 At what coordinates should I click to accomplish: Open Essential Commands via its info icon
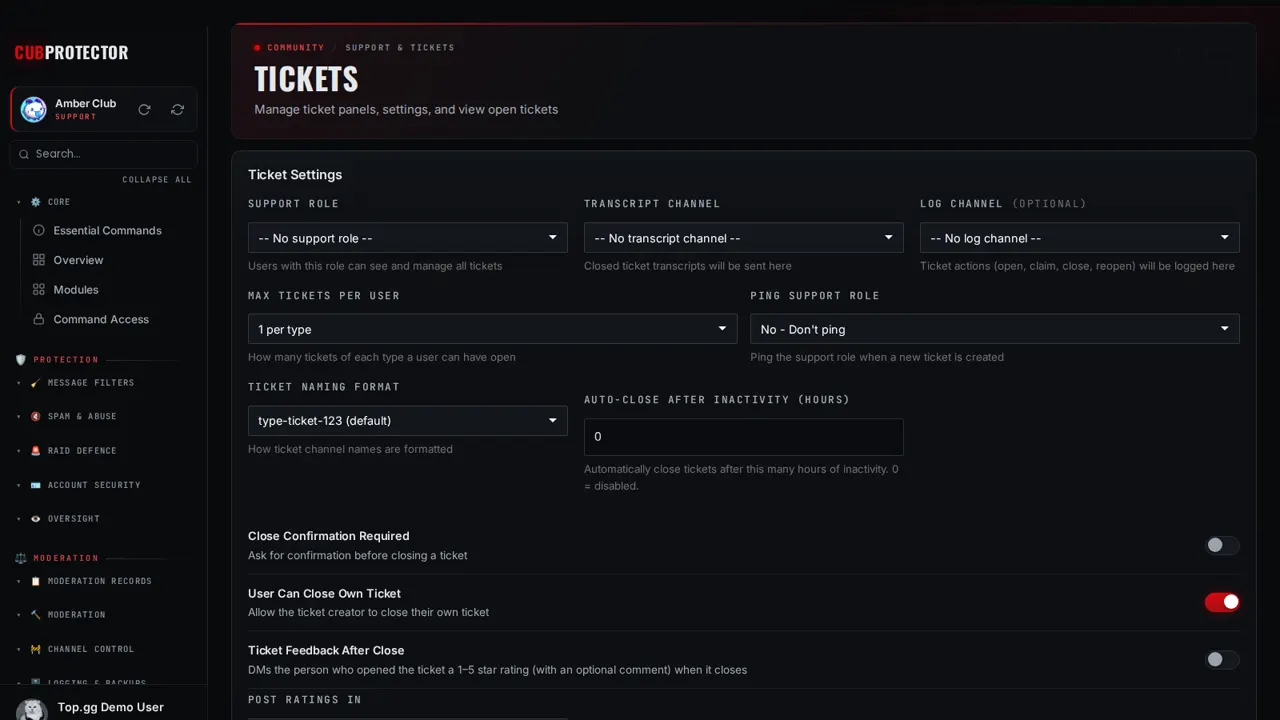(39, 230)
